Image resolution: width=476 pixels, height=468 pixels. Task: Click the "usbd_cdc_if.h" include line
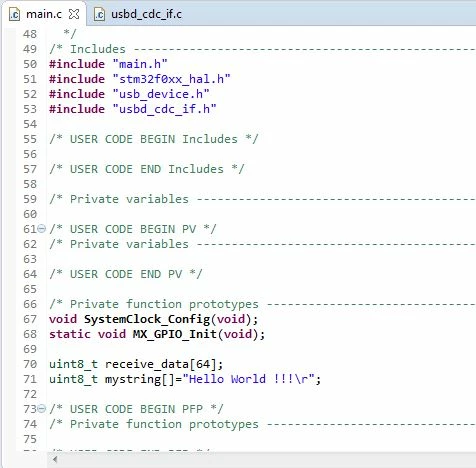133,109
